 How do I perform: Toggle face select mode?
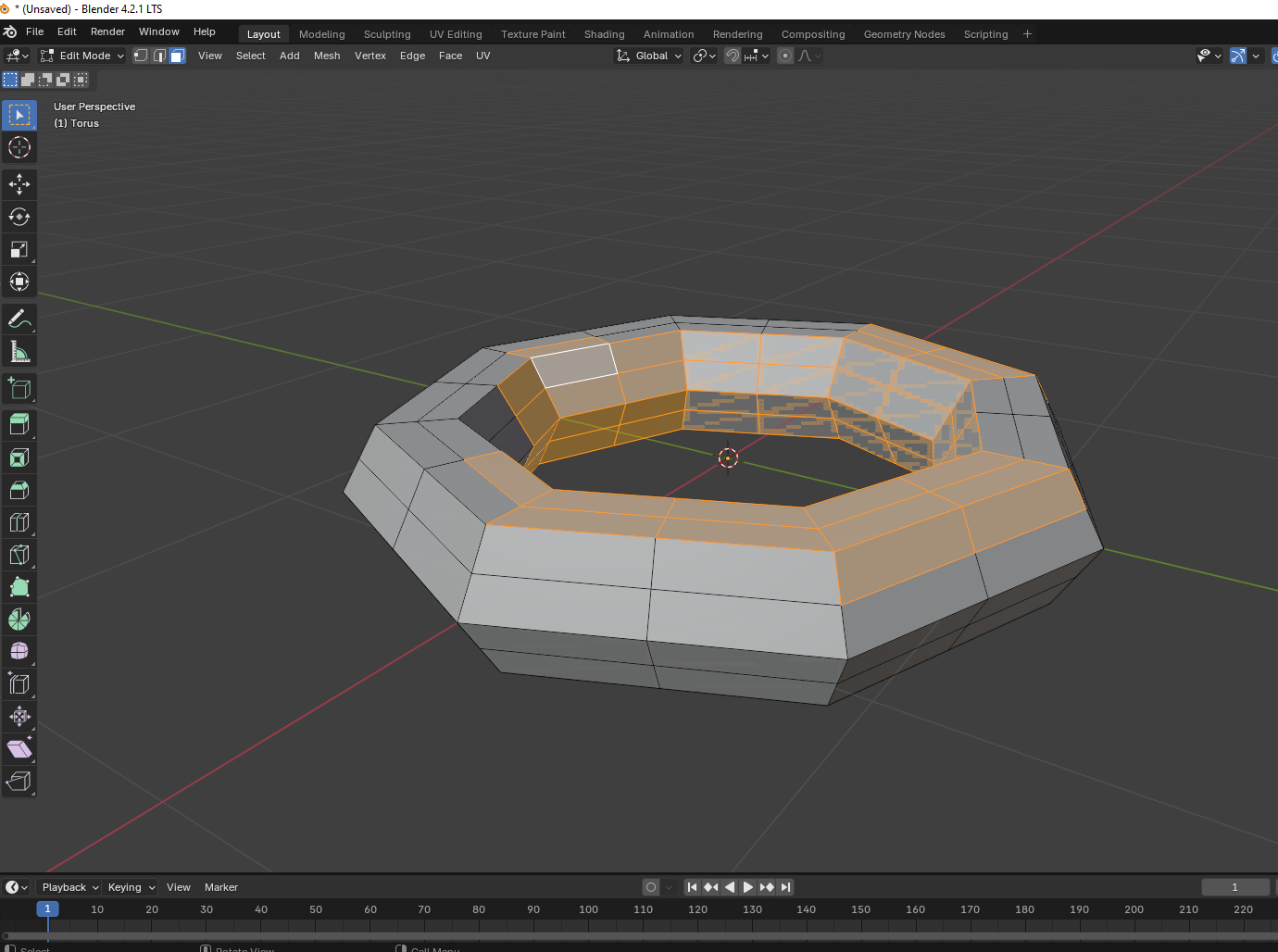[x=177, y=56]
